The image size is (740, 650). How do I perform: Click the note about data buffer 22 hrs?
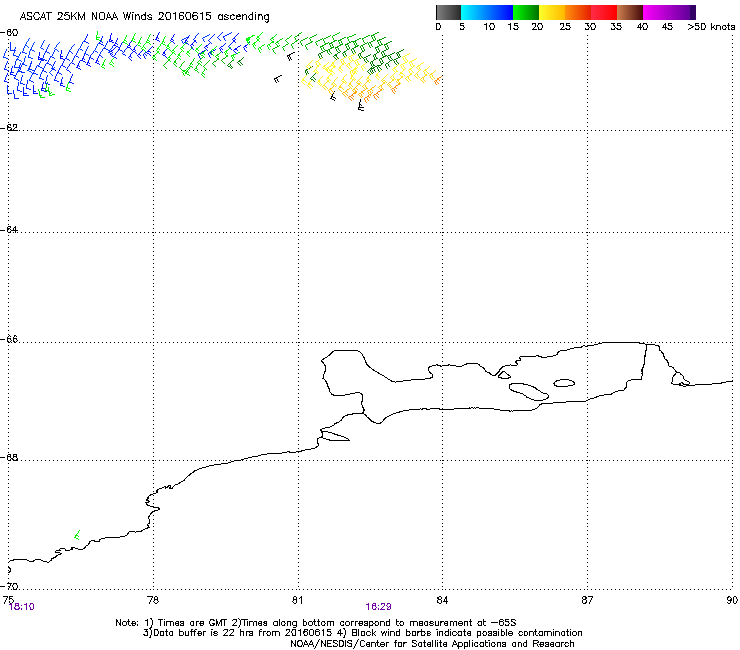[x=362, y=633]
